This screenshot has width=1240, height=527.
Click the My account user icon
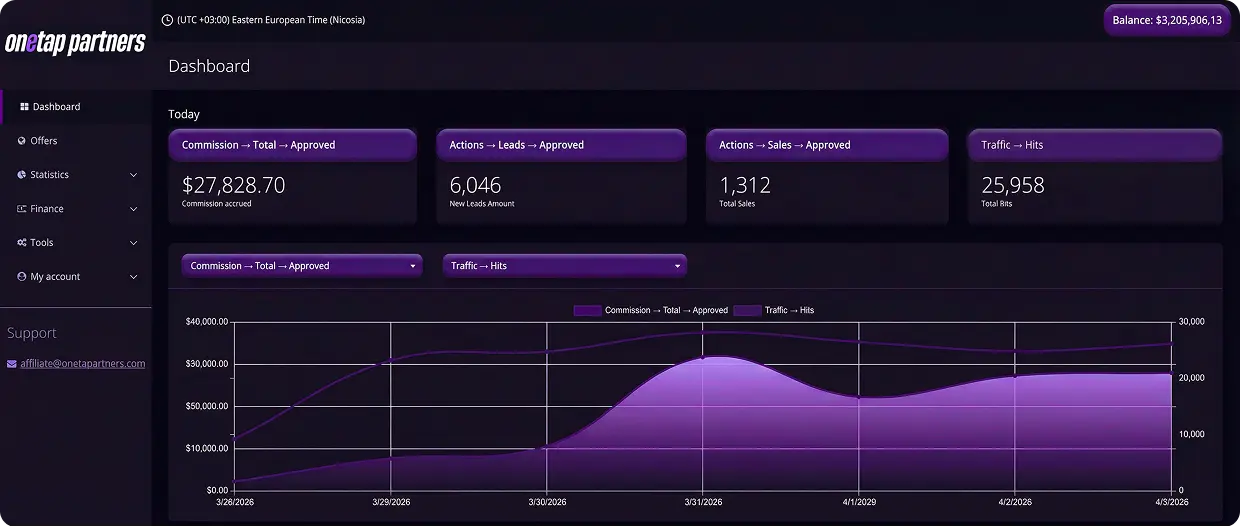click(22, 277)
